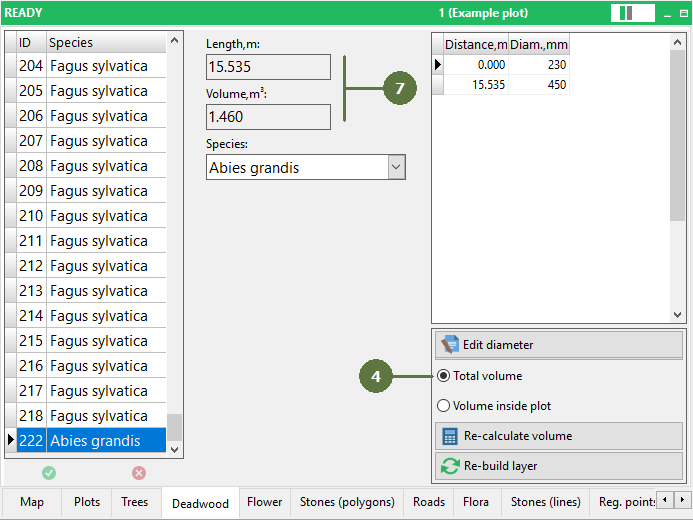The width and height of the screenshot is (693, 520).
Task: Click the Re-build layer button
Action: (559, 466)
